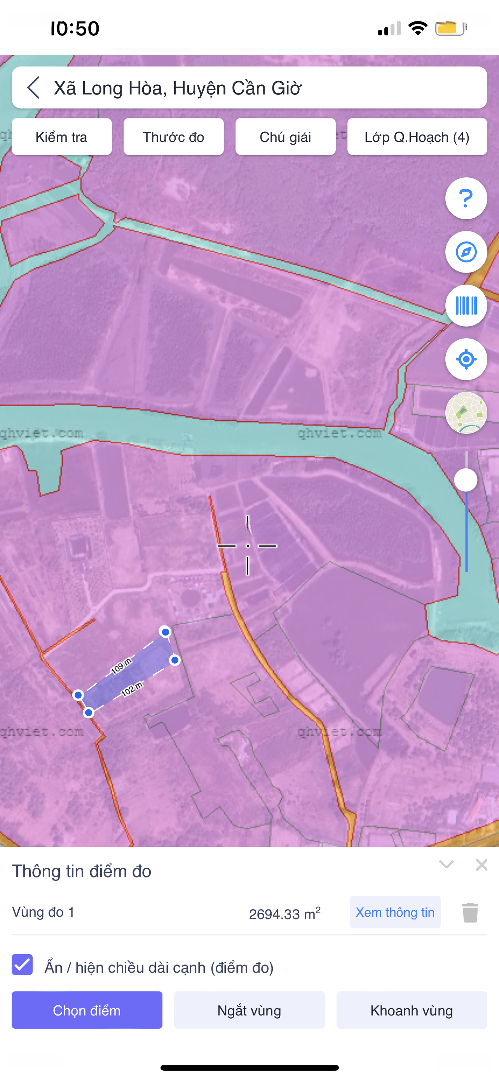Viewport: 499px width, 1080px height.
Task: Tap the Chọn điểm button
Action: click(87, 1010)
